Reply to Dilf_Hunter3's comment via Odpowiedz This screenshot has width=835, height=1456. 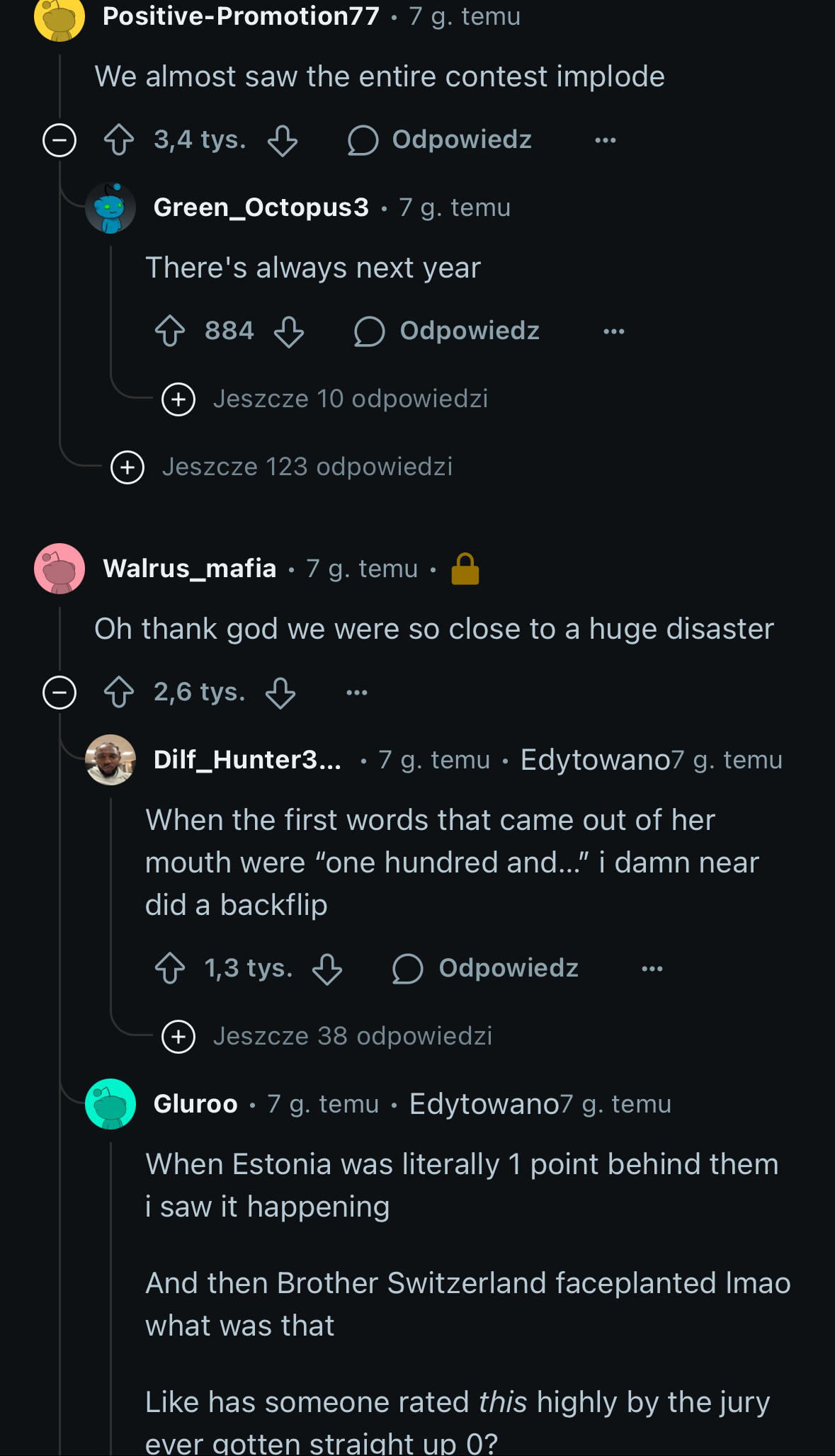coord(486,969)
